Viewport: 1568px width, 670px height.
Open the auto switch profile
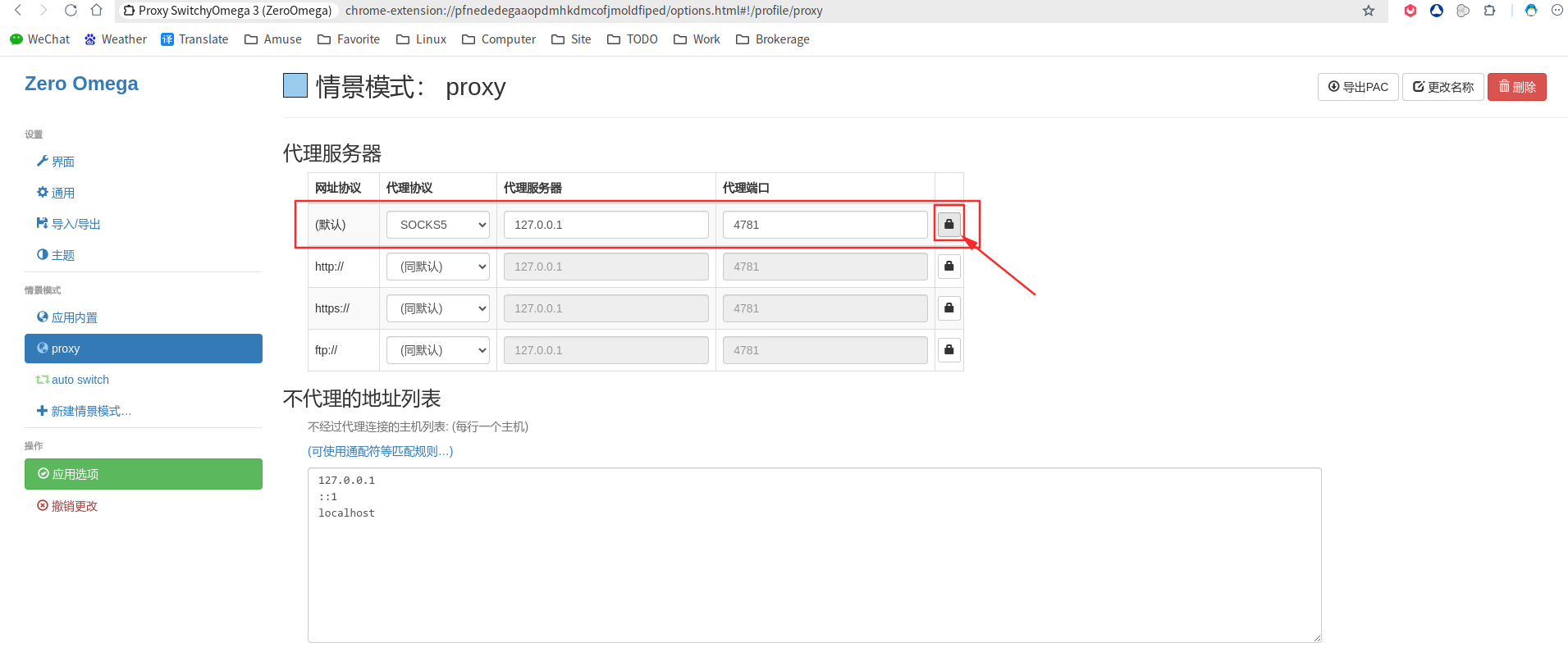tap(72, 380)
